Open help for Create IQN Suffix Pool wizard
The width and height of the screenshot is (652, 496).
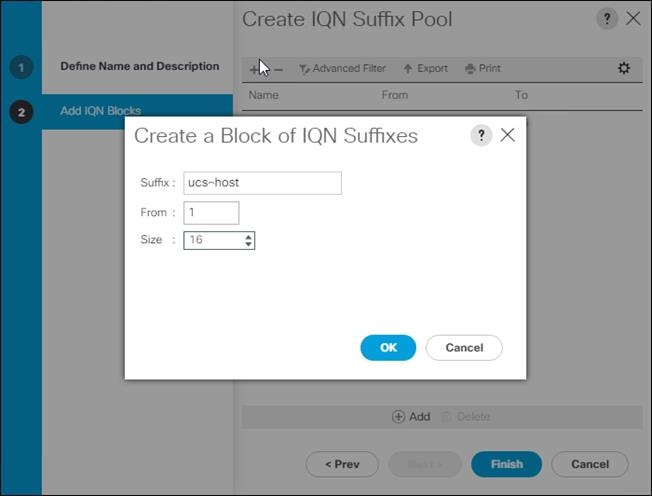607,18
